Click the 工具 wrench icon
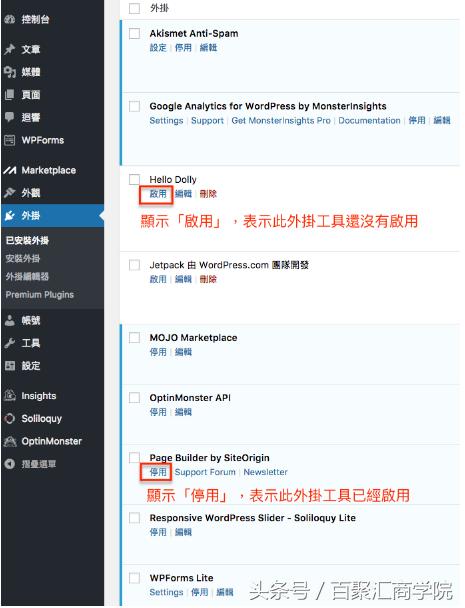The image size is (465, 608). [10, 343]
